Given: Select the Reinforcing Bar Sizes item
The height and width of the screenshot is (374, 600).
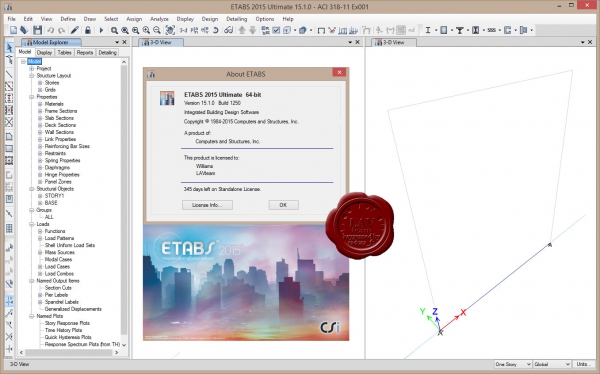Looking at the screenshot, I should tap(67, 146).
